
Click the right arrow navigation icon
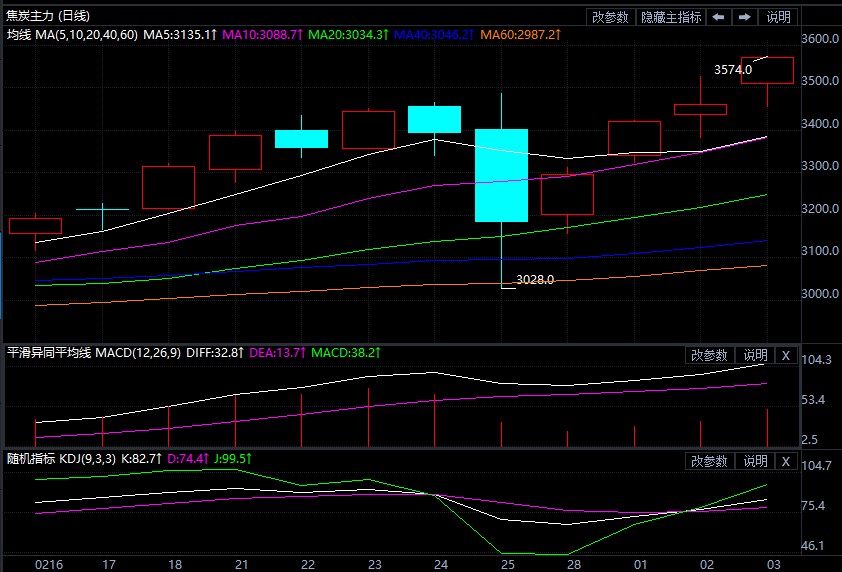pyautogui.click(x=745, y=17)
